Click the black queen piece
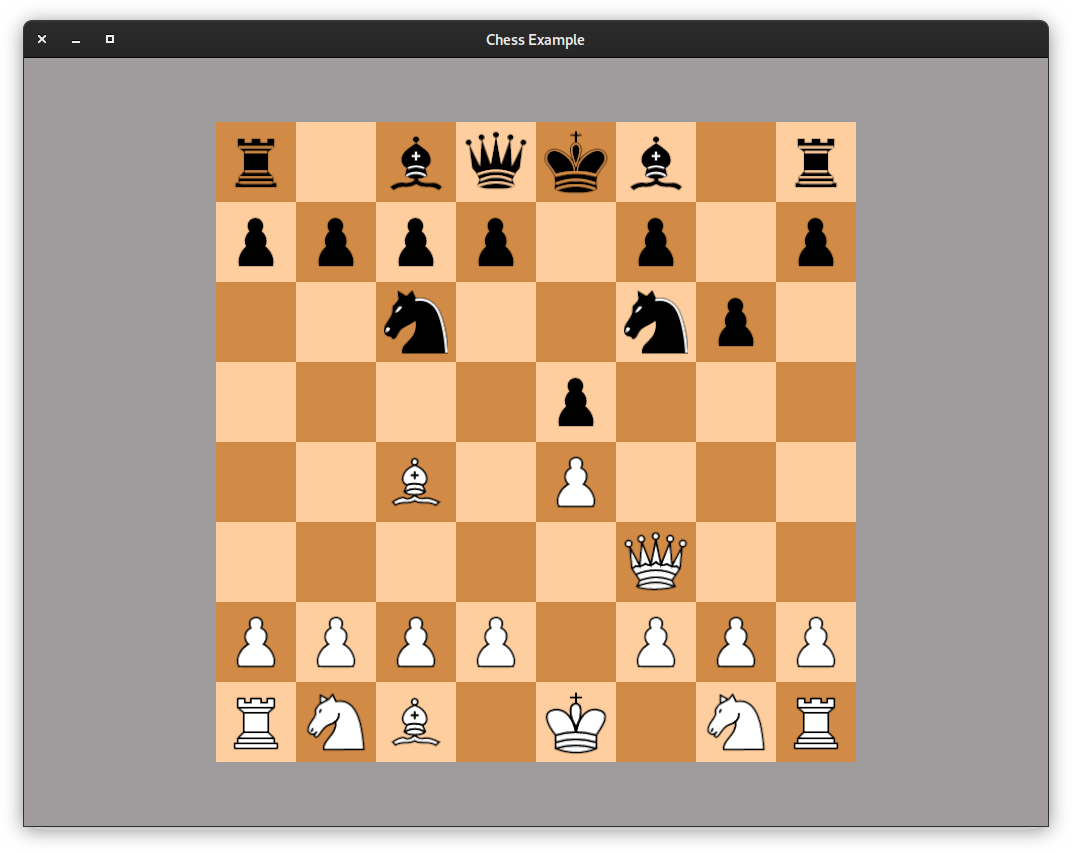 point(496,162)
